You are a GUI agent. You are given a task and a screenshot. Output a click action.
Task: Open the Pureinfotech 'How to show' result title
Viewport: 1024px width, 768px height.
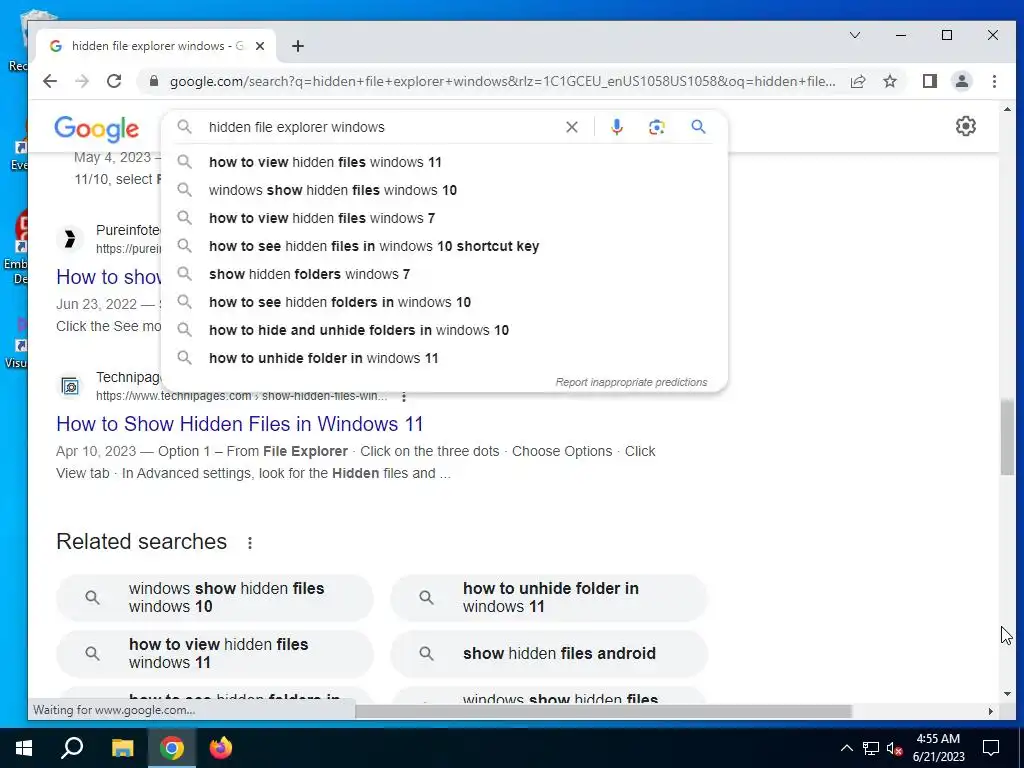pyautogui.click(x=108, y=277)
